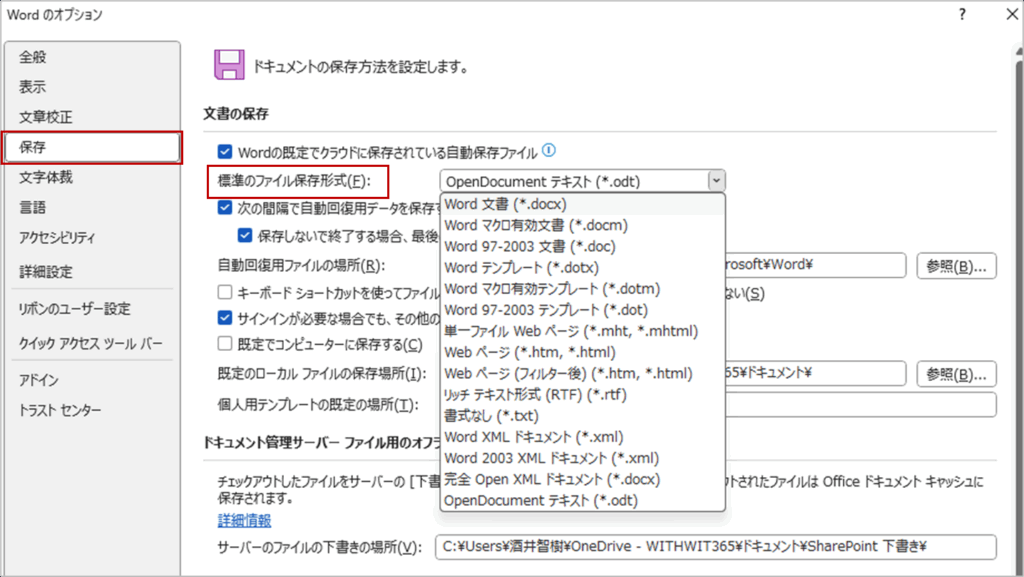Screen dimensions: 1024x577
Task: Open the トラスト センター category
Action: coord(92,411)
